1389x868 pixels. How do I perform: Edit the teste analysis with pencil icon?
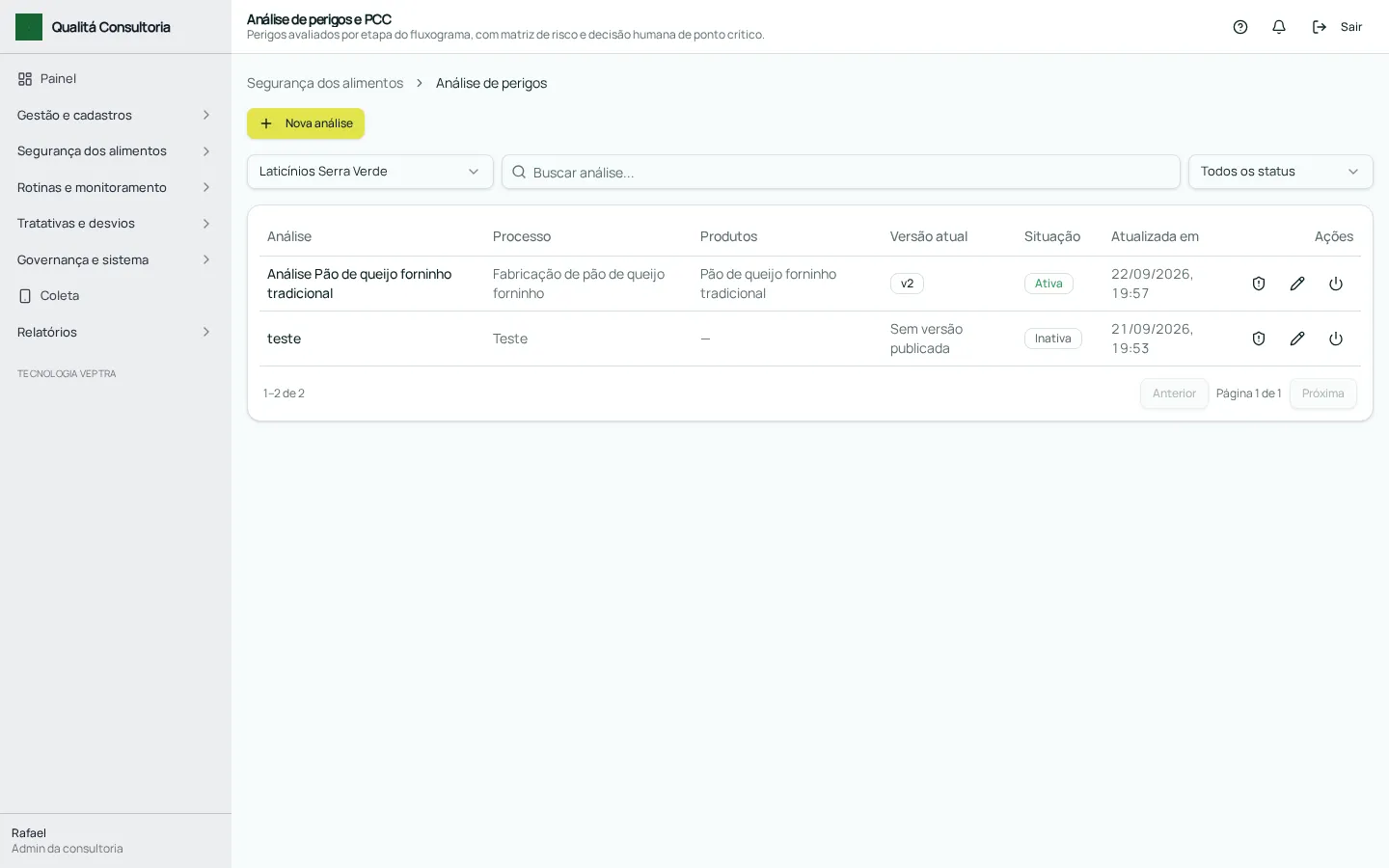(x=1297, y=339)
